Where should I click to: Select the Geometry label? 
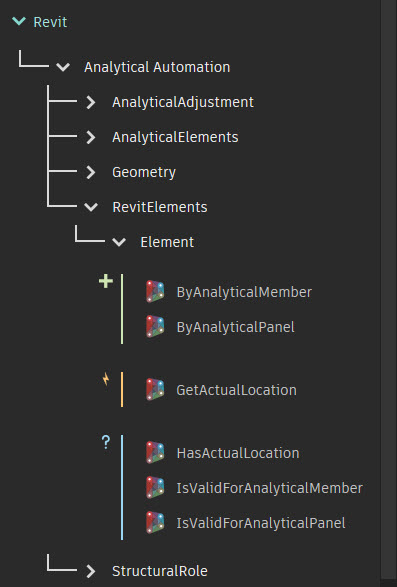tap(144, 173)
